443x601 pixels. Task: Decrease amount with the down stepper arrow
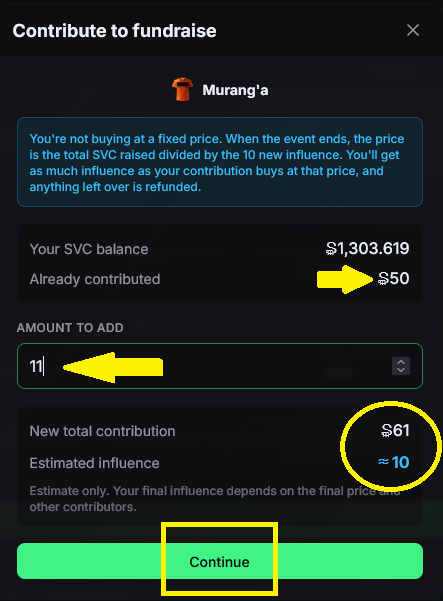[401, 370]
